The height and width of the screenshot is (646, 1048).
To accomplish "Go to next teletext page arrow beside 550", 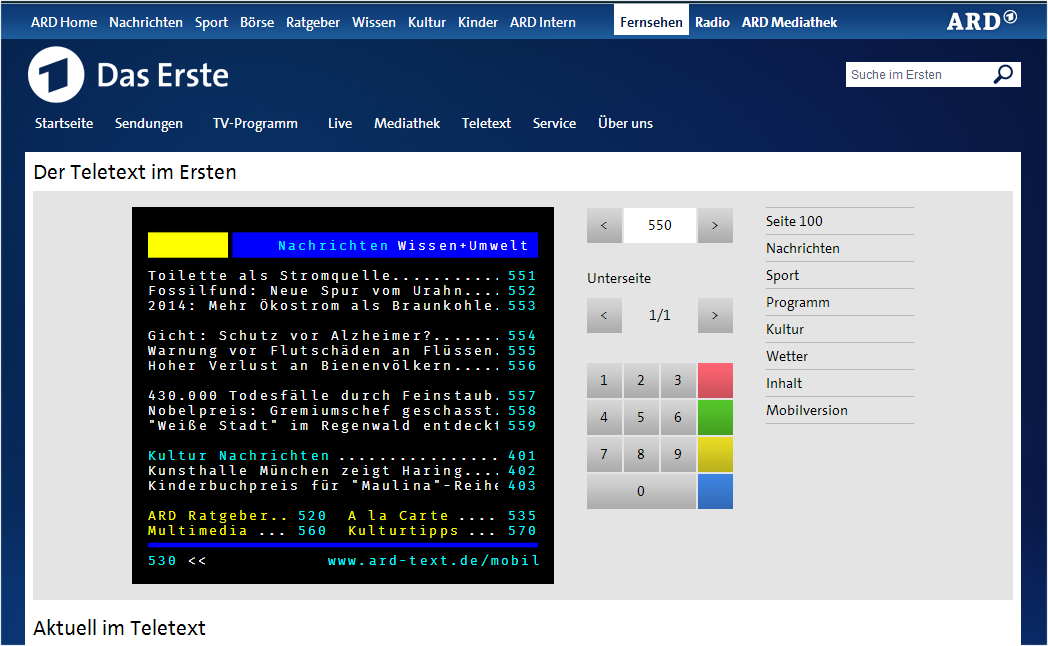I will click(x=715, y=225).
